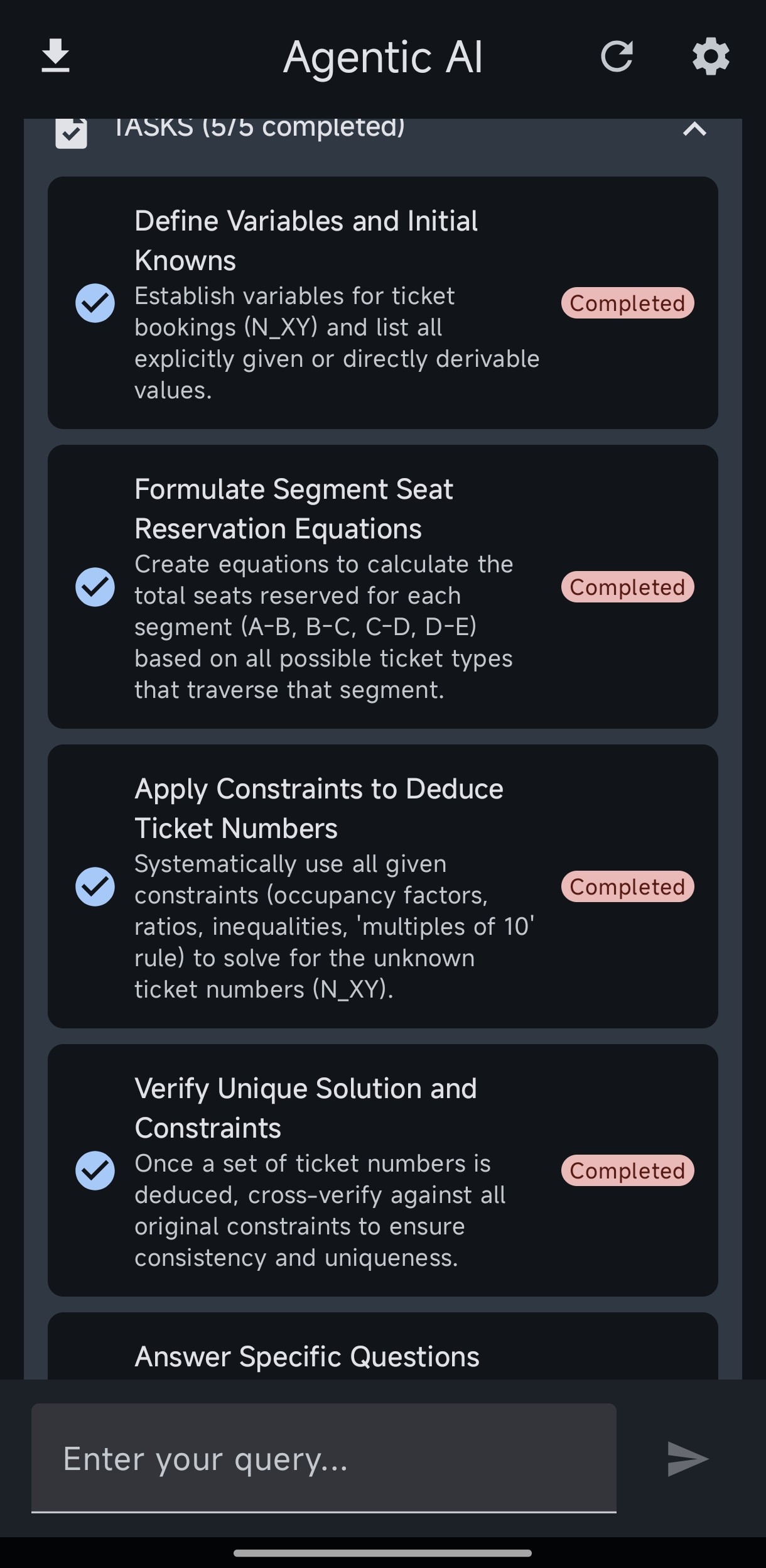
Task: Open 'Define Variables and Initial Knowns' title
Action: coord(306,241)
